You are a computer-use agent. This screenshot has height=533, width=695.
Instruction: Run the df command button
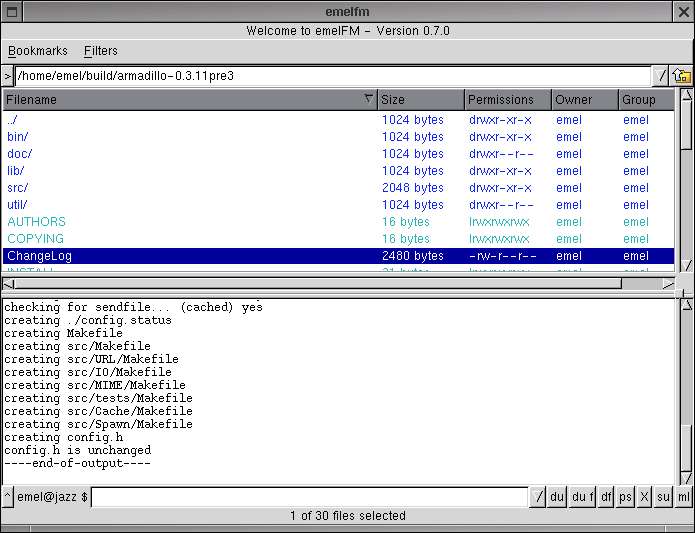pyautogui.click(x=606, y=497)
